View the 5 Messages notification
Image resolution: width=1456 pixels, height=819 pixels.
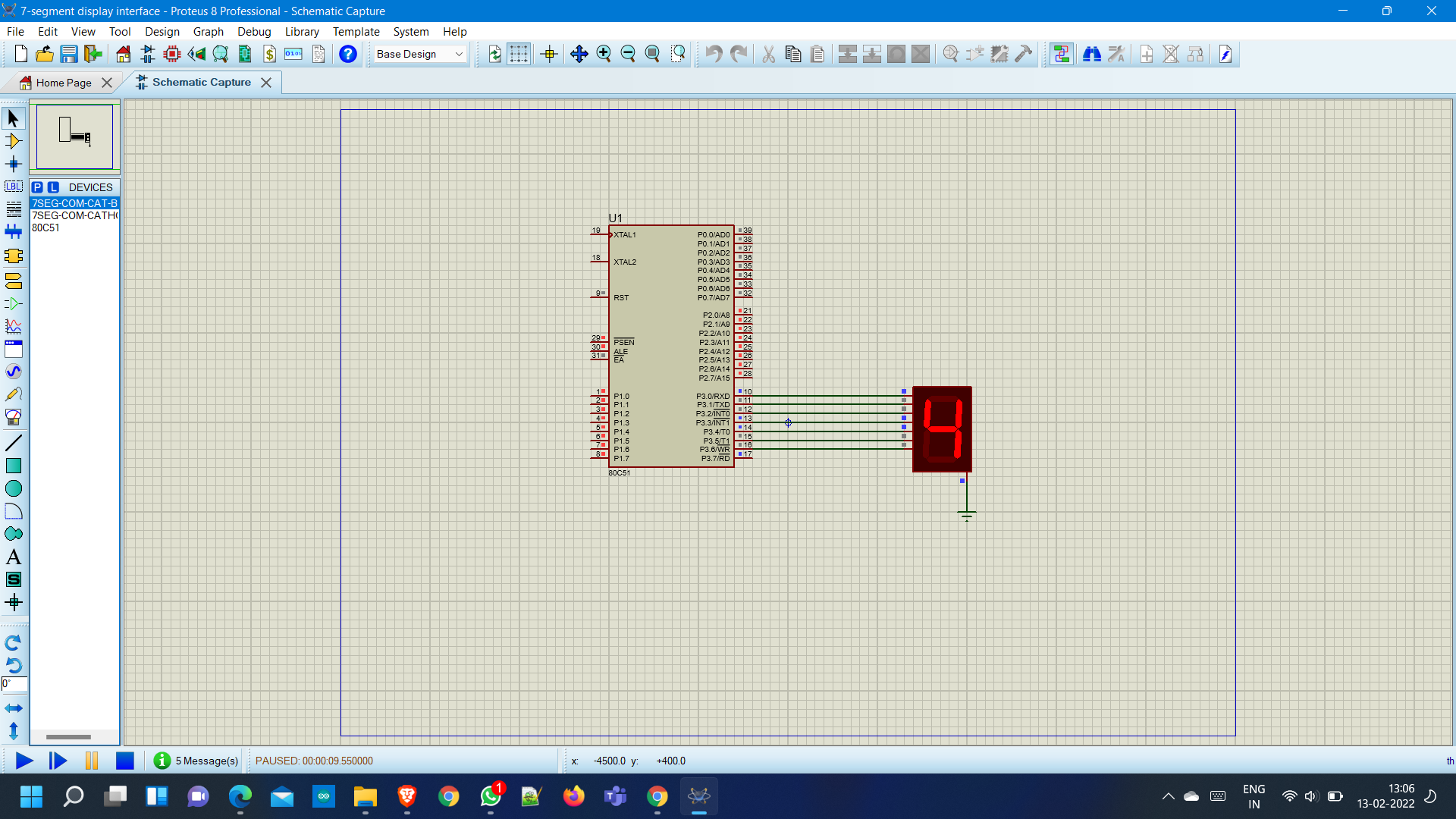click(x=195, y=761)
